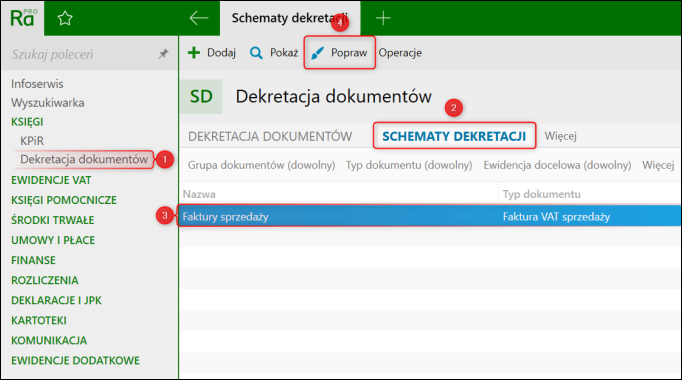The height and width of the screenshot is (380, 682).
Task: Pin the command search panel
Action: 163,54
